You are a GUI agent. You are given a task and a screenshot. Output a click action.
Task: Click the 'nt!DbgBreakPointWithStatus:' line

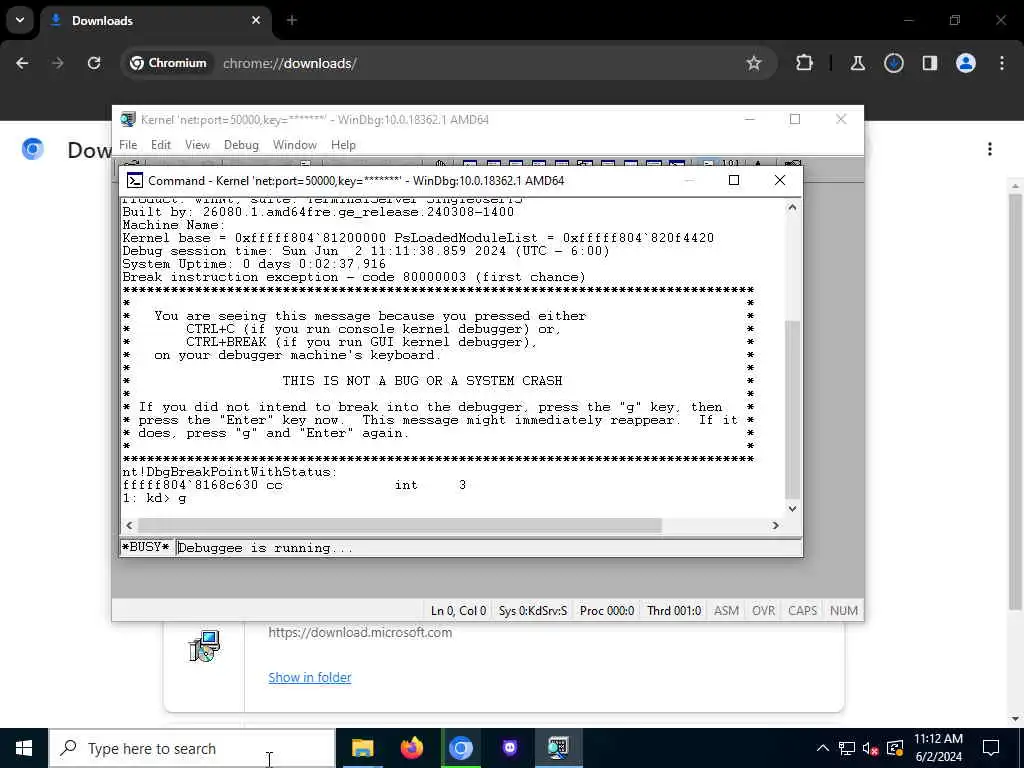click(x=230, y=472)
